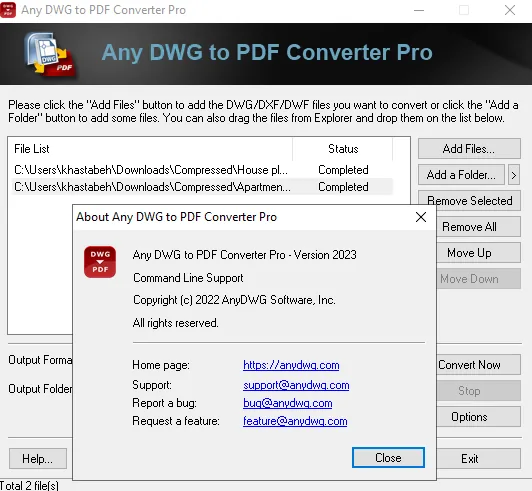Click the DWG PDF icon in About dialog
The height and width of the screenshot is (491, 532).
[x=100, y=262]
